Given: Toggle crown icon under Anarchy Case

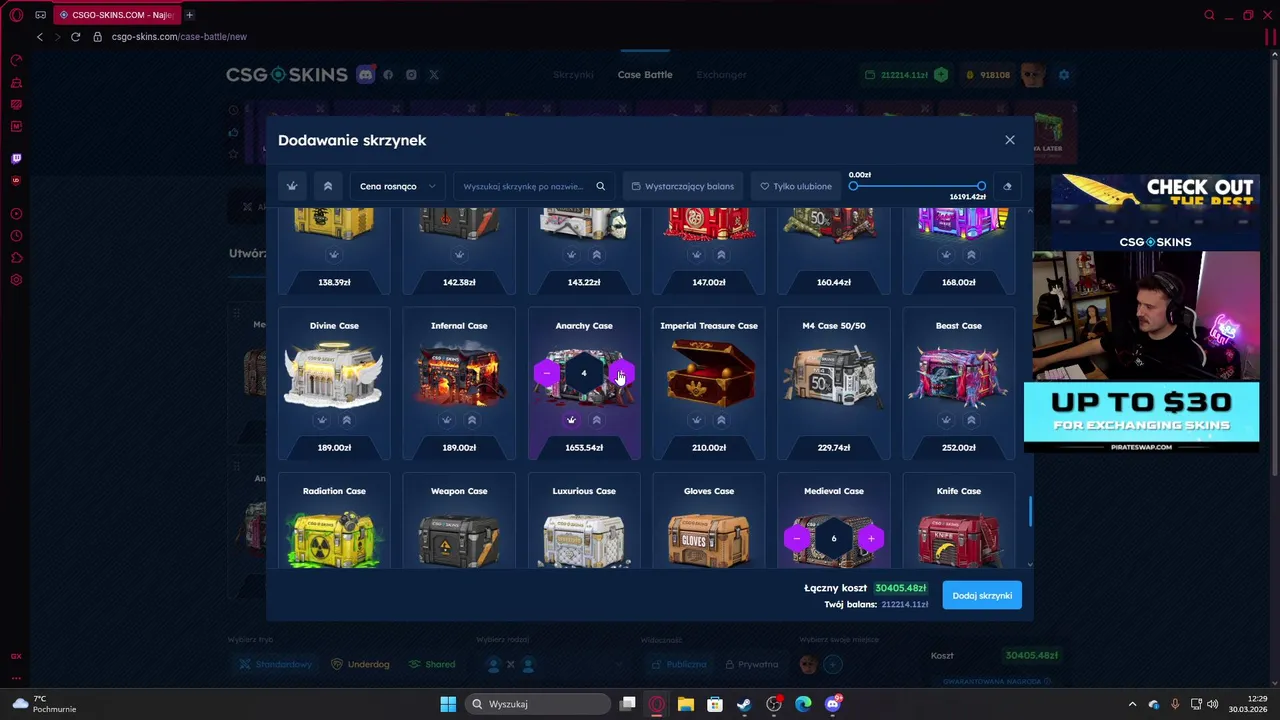Looking at the screenshot, I should (571, 420).
